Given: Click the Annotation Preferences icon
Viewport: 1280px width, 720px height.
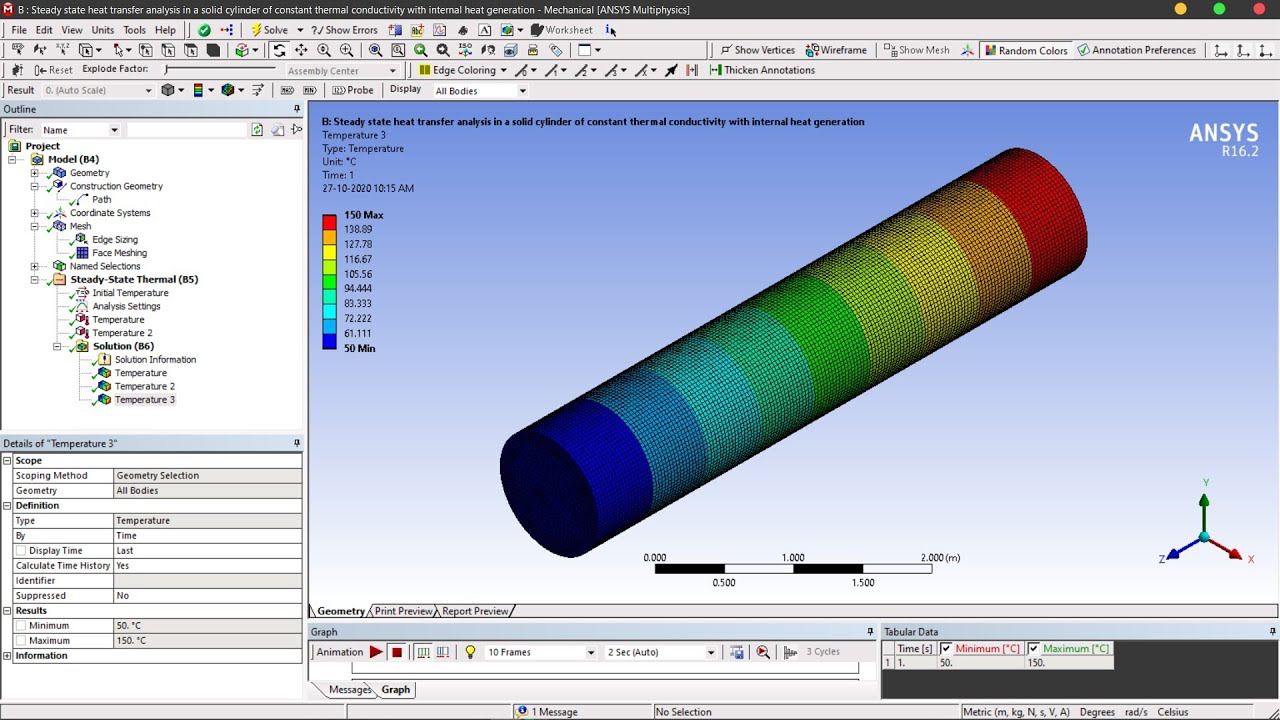Looking at the screenshot, I should (1083, 50).
